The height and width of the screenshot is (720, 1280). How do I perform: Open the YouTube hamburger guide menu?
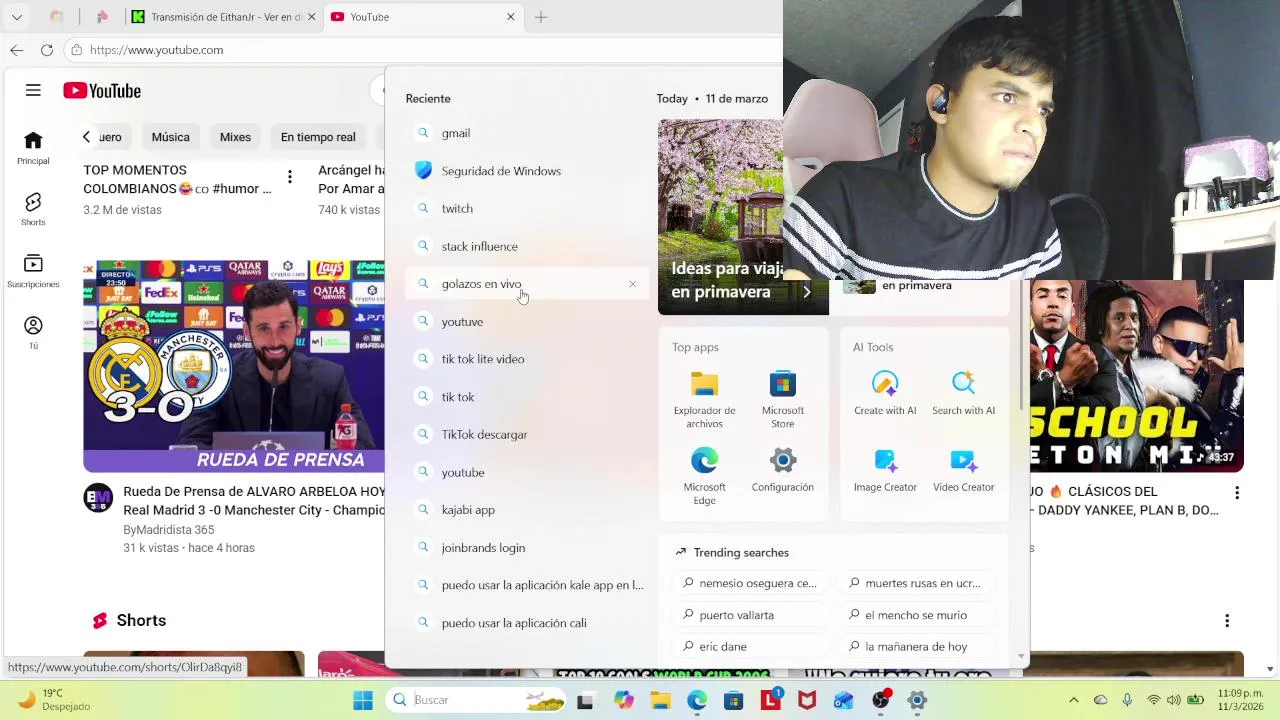click(33, 91)
